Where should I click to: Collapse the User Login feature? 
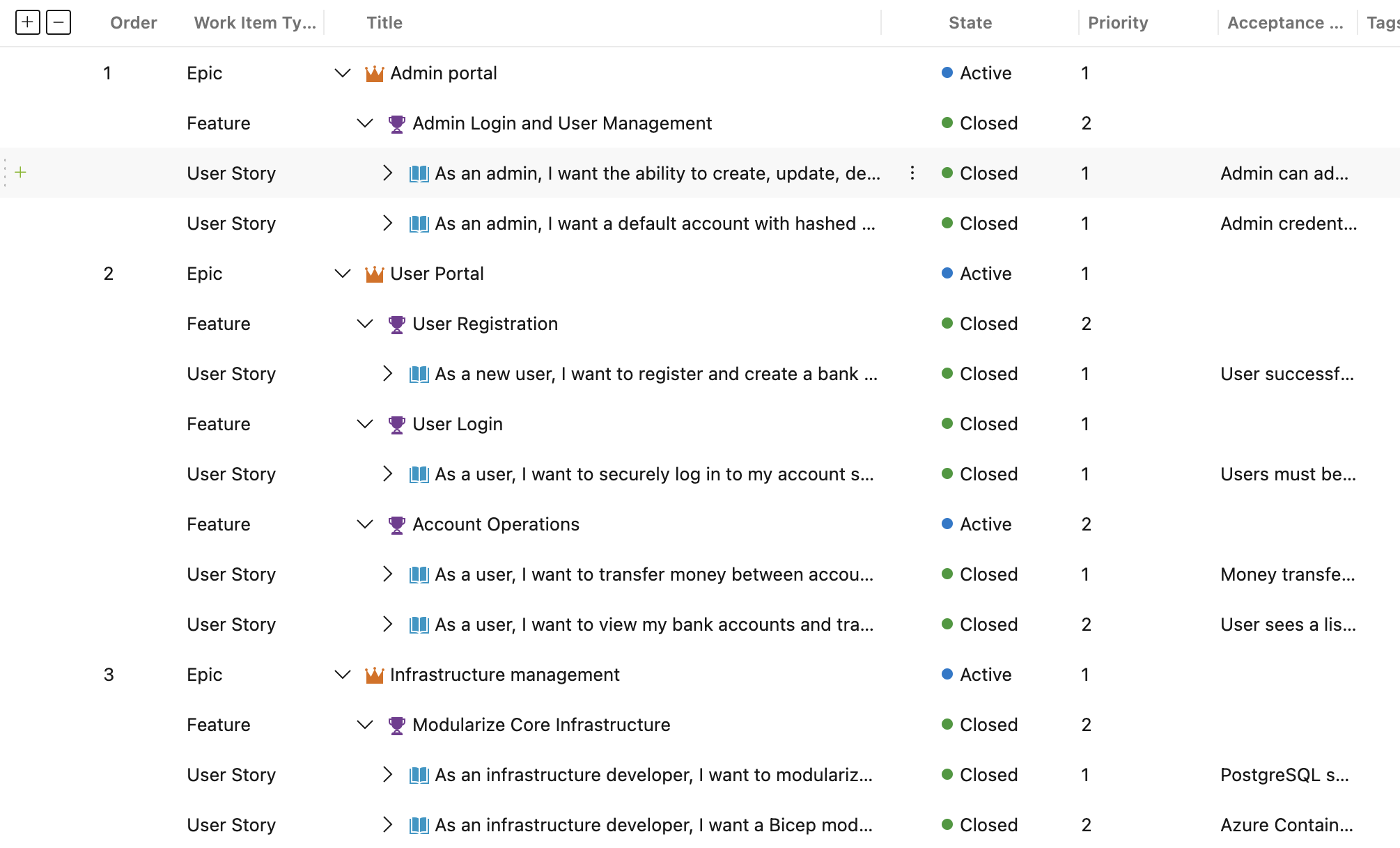click(364, 424)
